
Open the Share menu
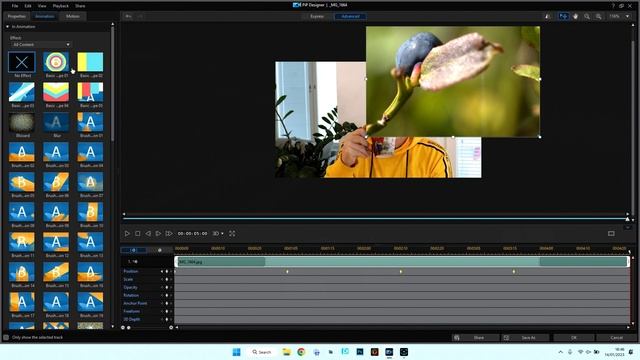pyautogui.click(x=80, y=6)
